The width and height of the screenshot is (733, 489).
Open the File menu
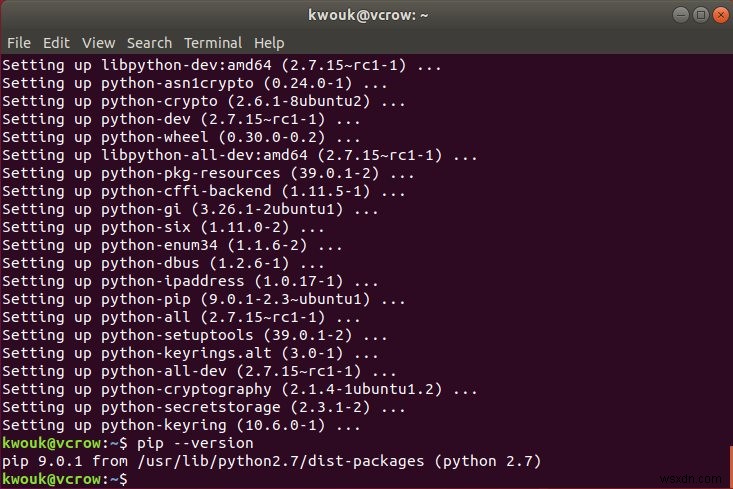pos(18,43)
